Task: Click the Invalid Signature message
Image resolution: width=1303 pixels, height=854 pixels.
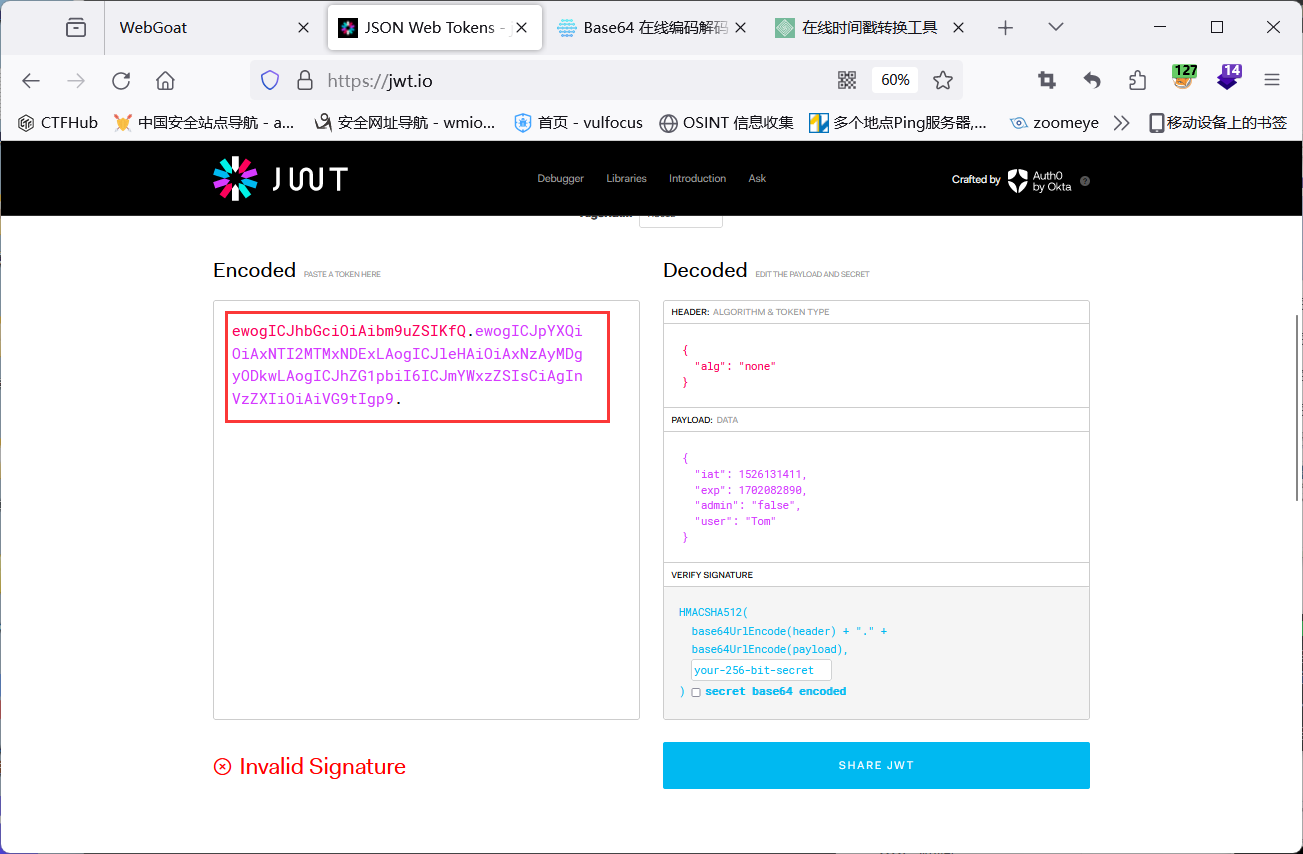Action: tap(310, 767)
